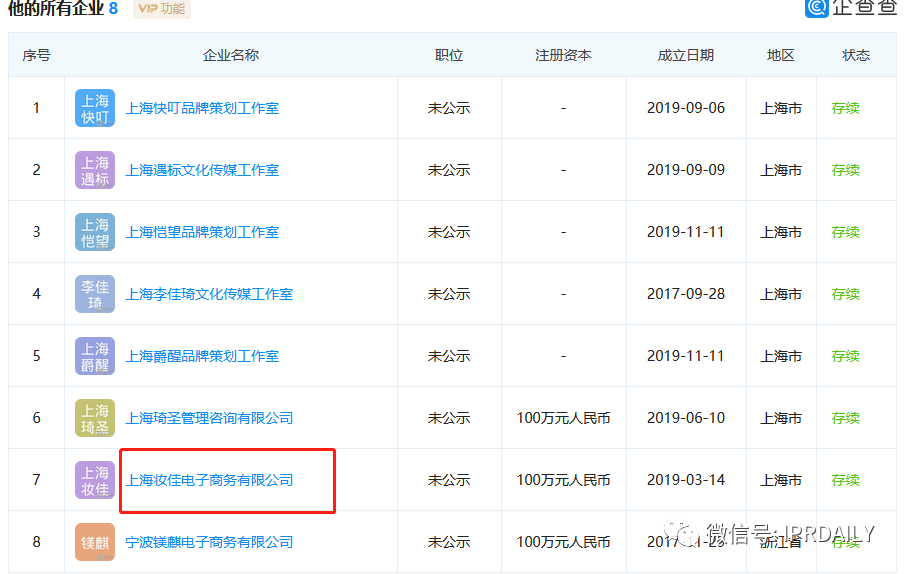Open 上海琦圣管理咨询有限公司 link
Image resolution: width=904 pixels, height=574 pixels.
(209, 418)
